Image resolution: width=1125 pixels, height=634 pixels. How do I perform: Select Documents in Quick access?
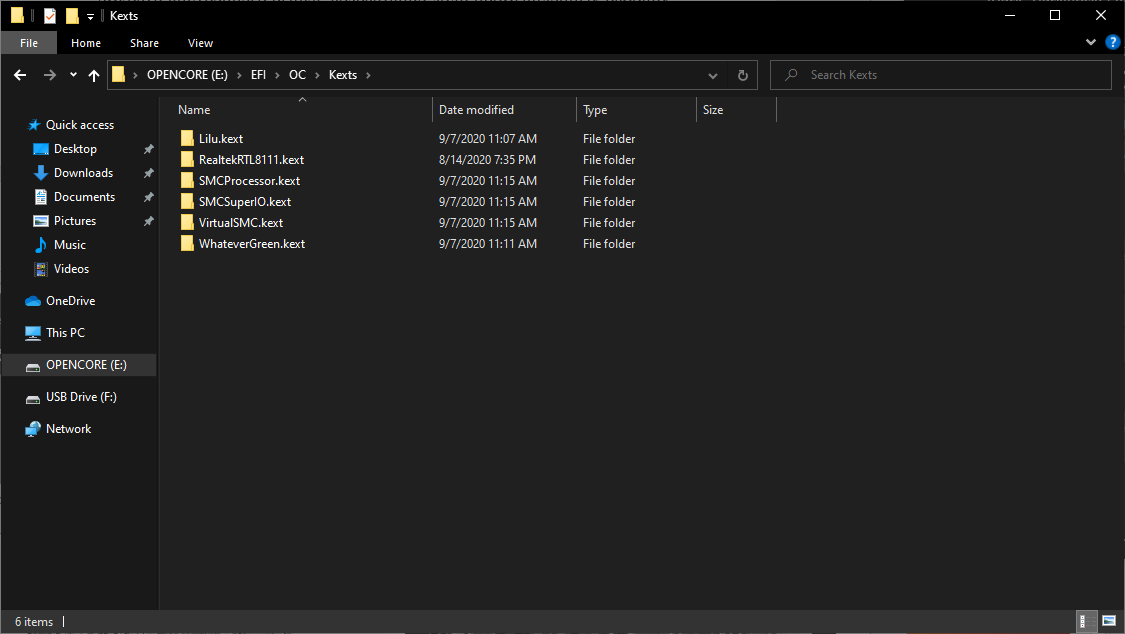[x=84, y=197]
